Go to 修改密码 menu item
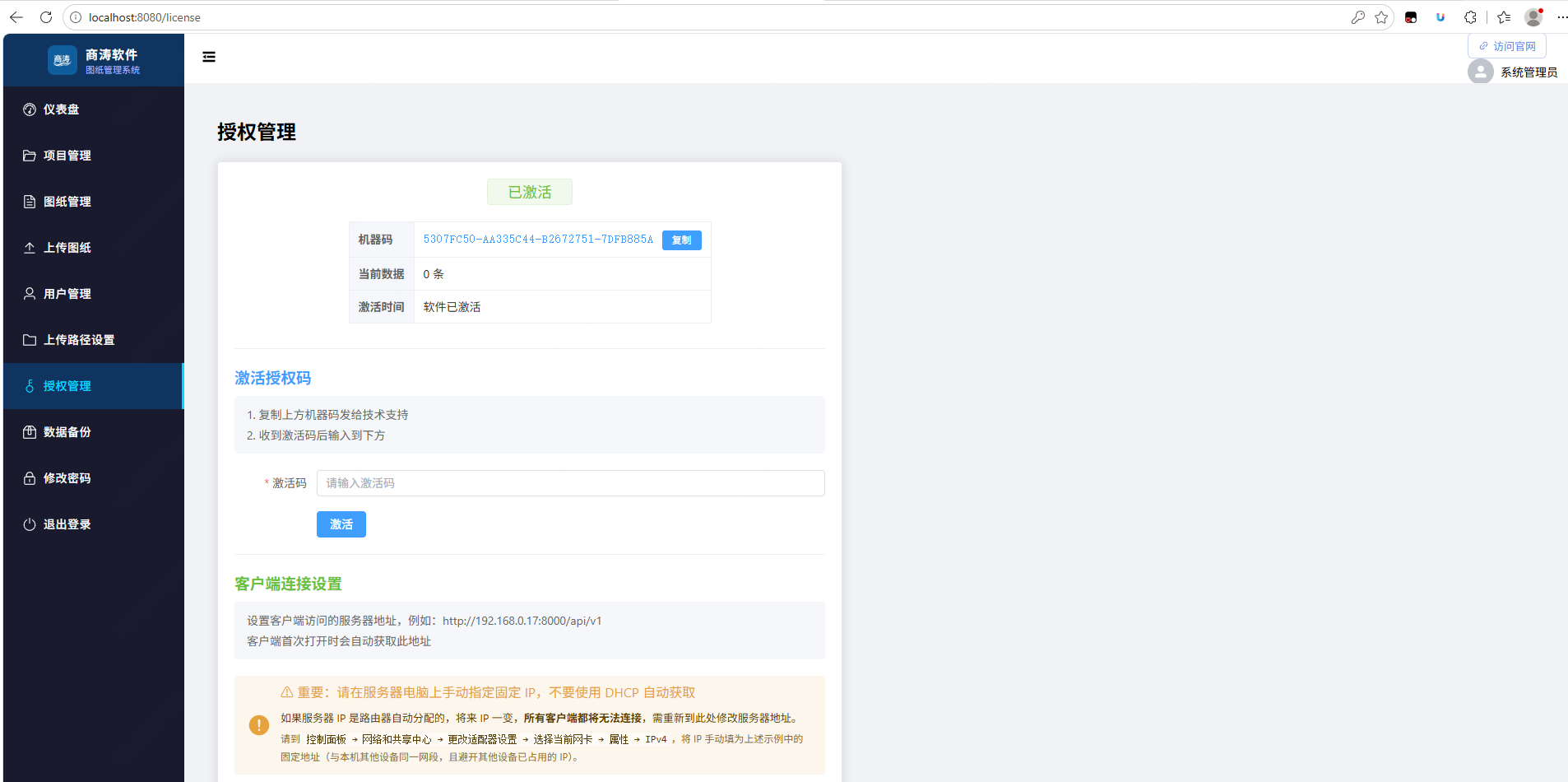The width and height of the screenshot is (1568, 782). (x=94, y=478)
